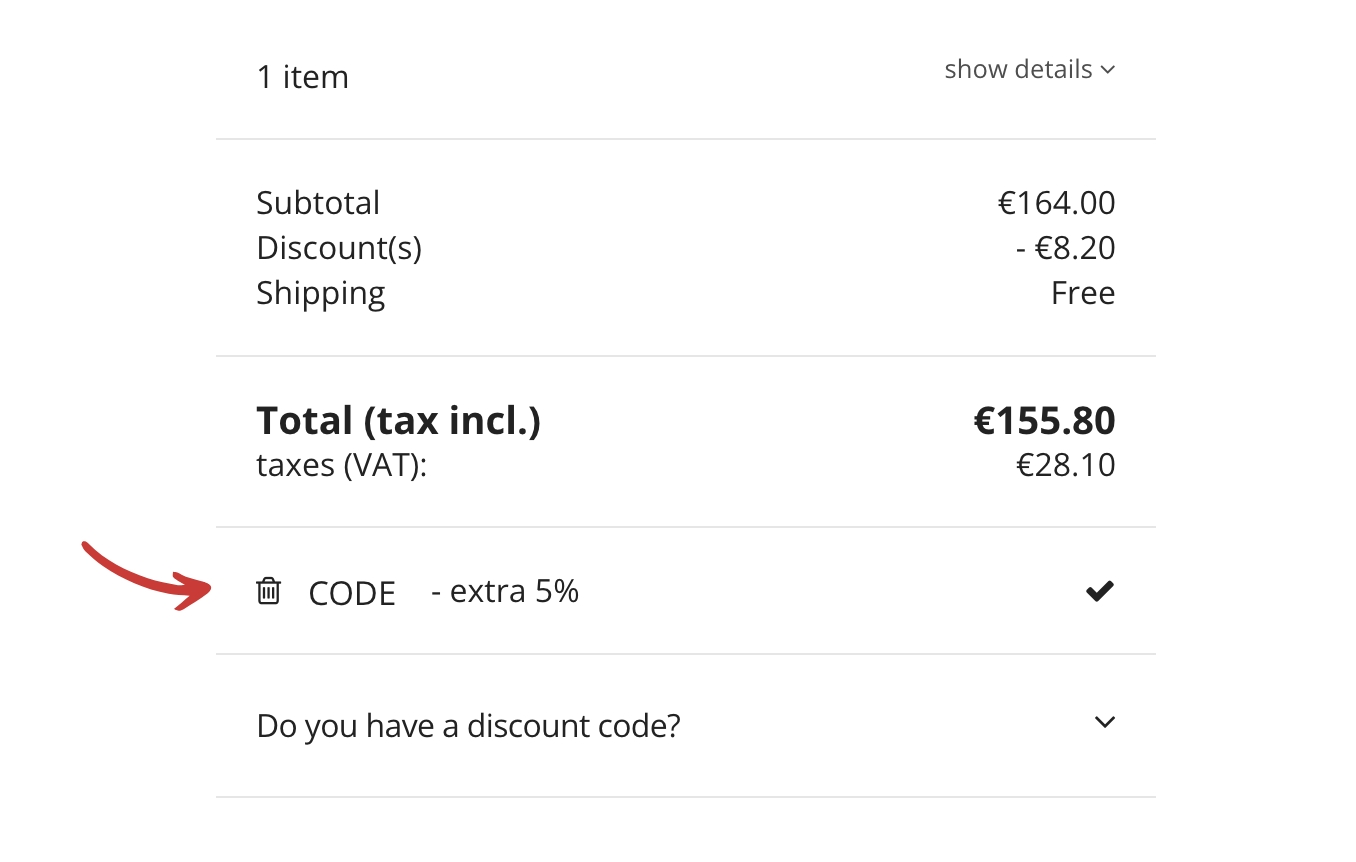
Task: Click the "1 item" cart summary text
Action: (x=302, y=77)
